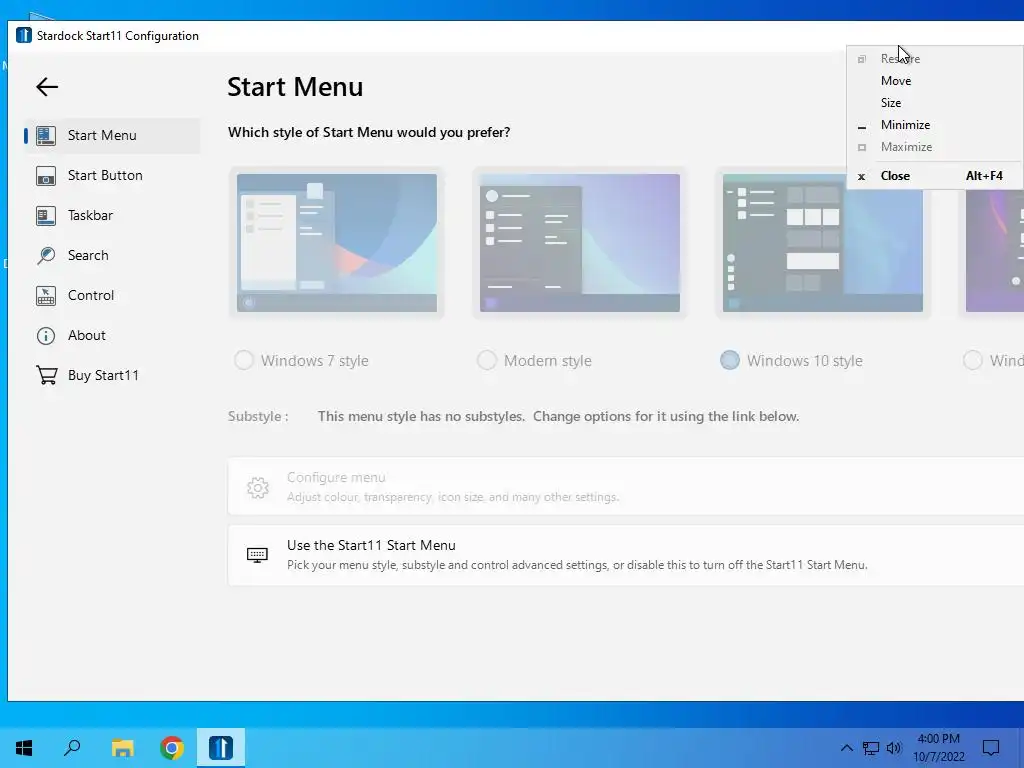Click the Start Menu page heading

[x=295, y=87]
